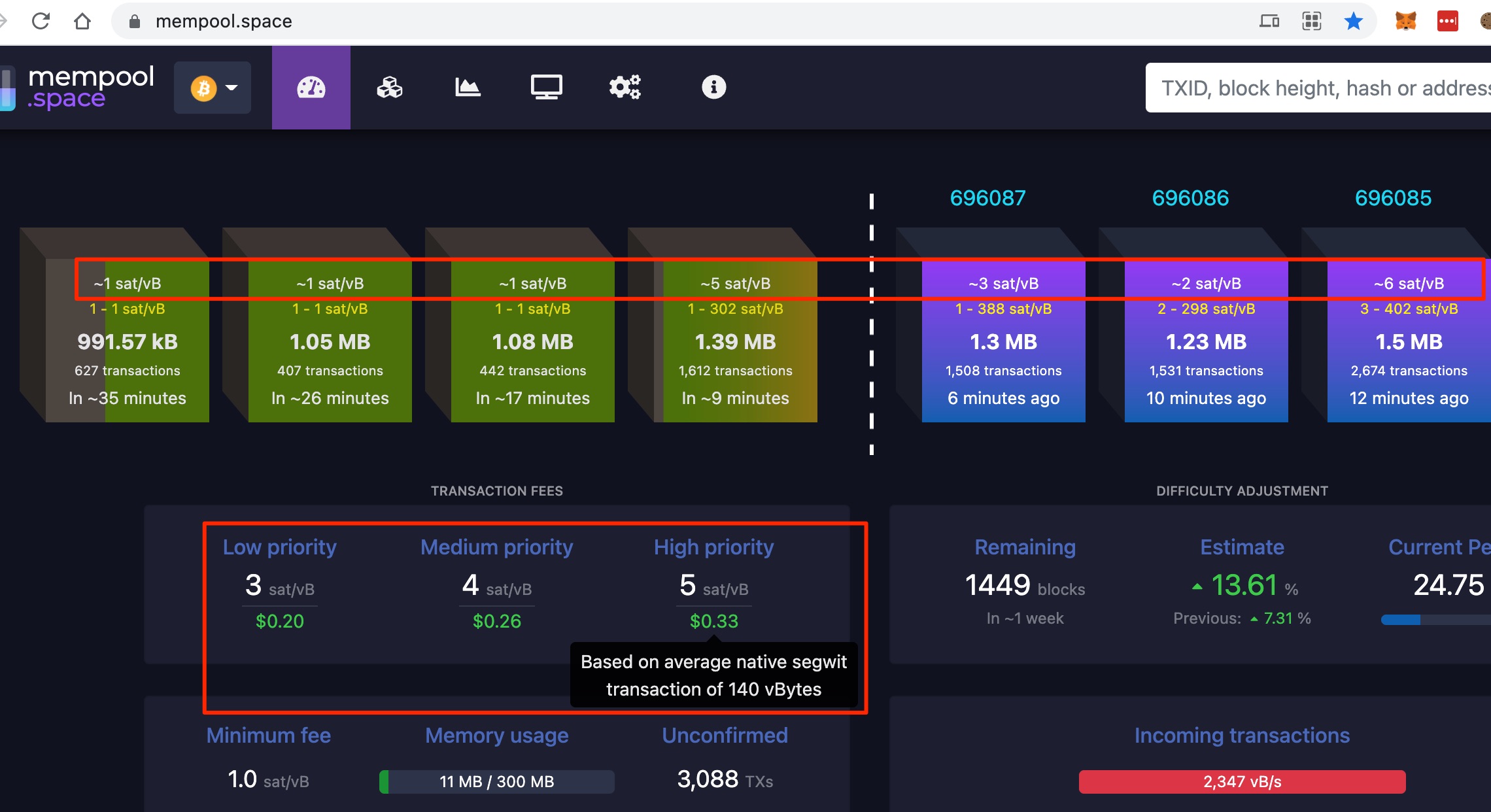Open the About info icon
1491x812 pixels.
click(713, 88)
